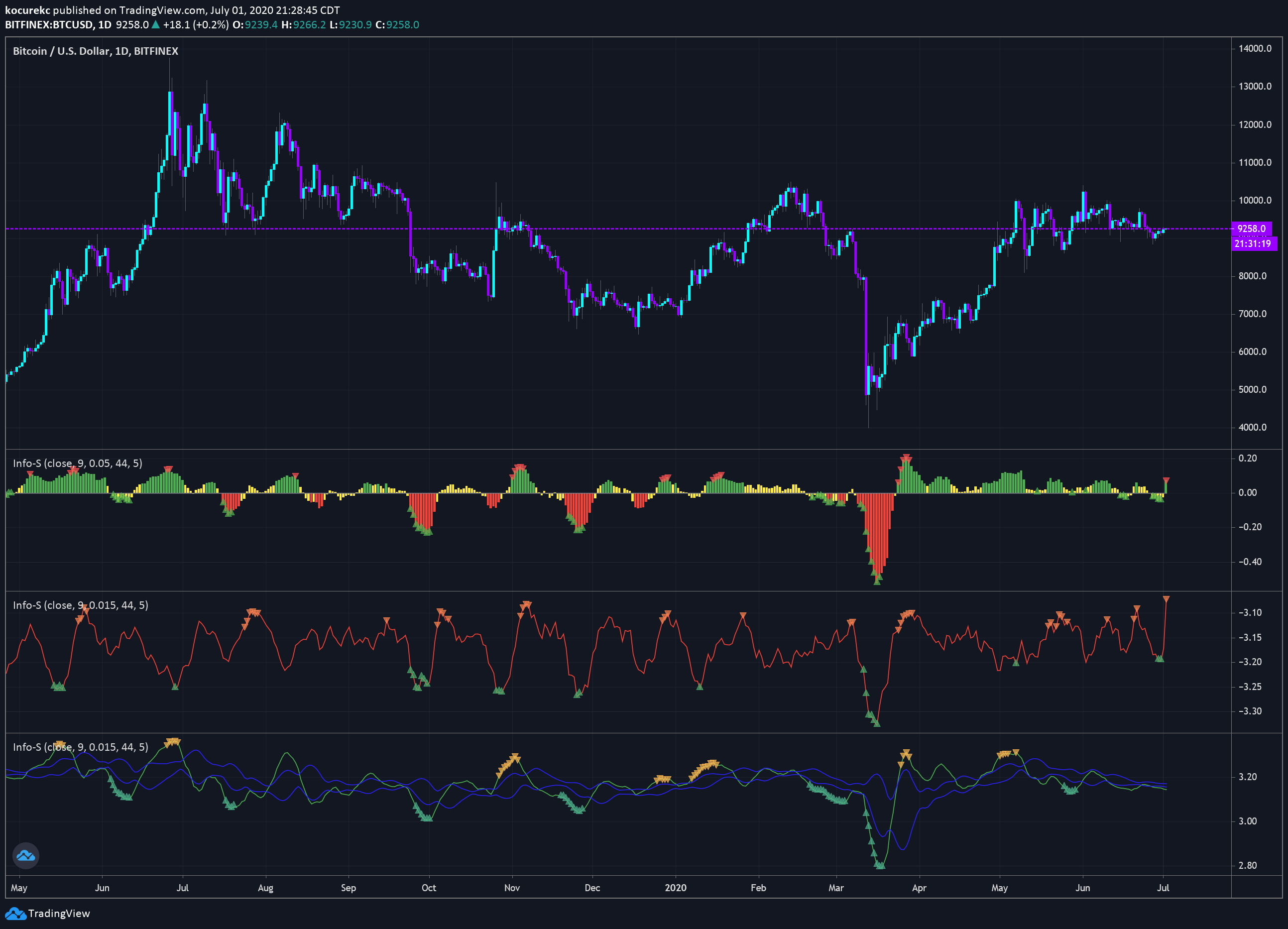Screen dimensions: 1288x929
Task: Select the Info-S (close, 9, 0.05, 44, 5) legend
Action: pos(78,464)
